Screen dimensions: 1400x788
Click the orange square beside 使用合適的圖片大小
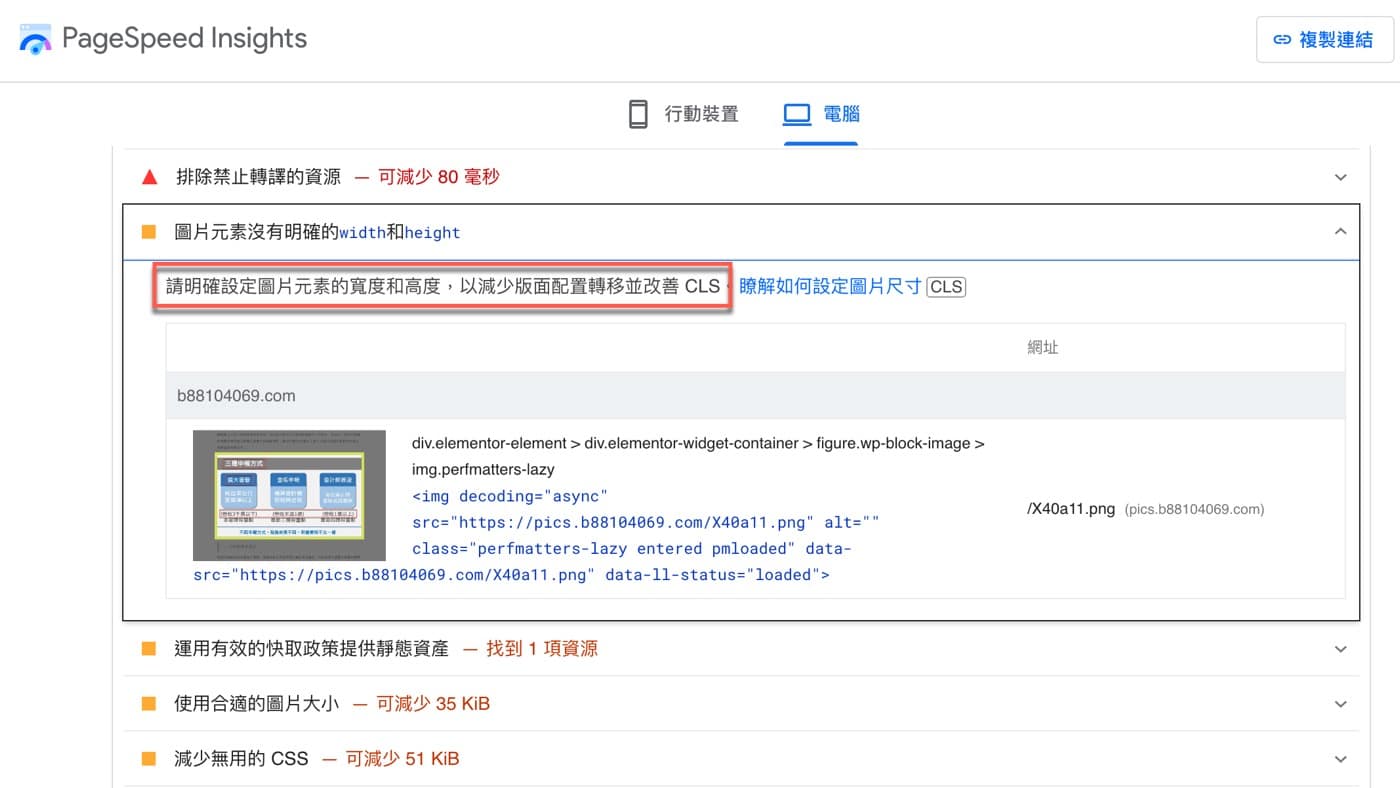click(x=149, y=704)
